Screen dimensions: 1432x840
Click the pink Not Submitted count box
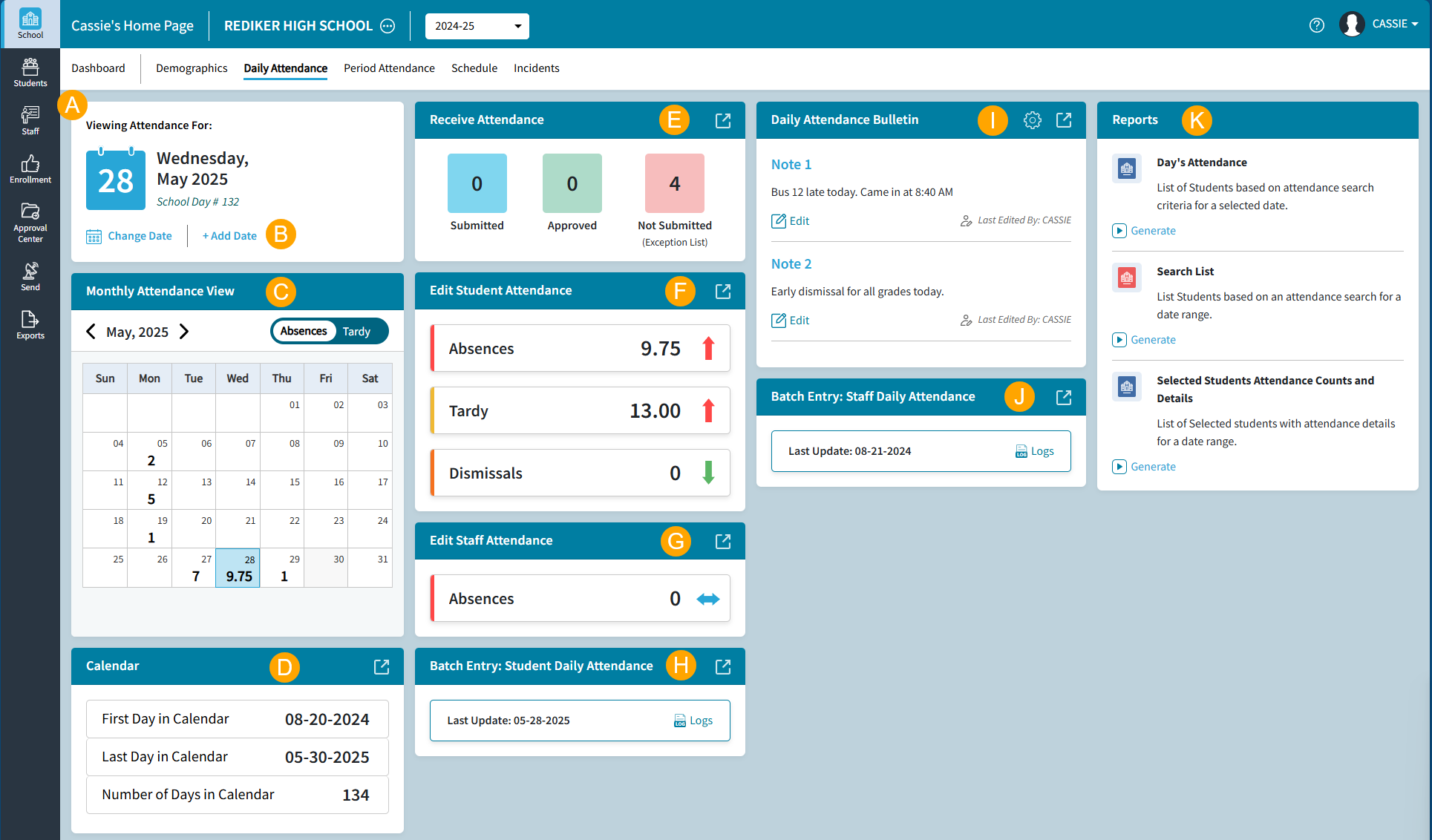click(x=674, y=183)
